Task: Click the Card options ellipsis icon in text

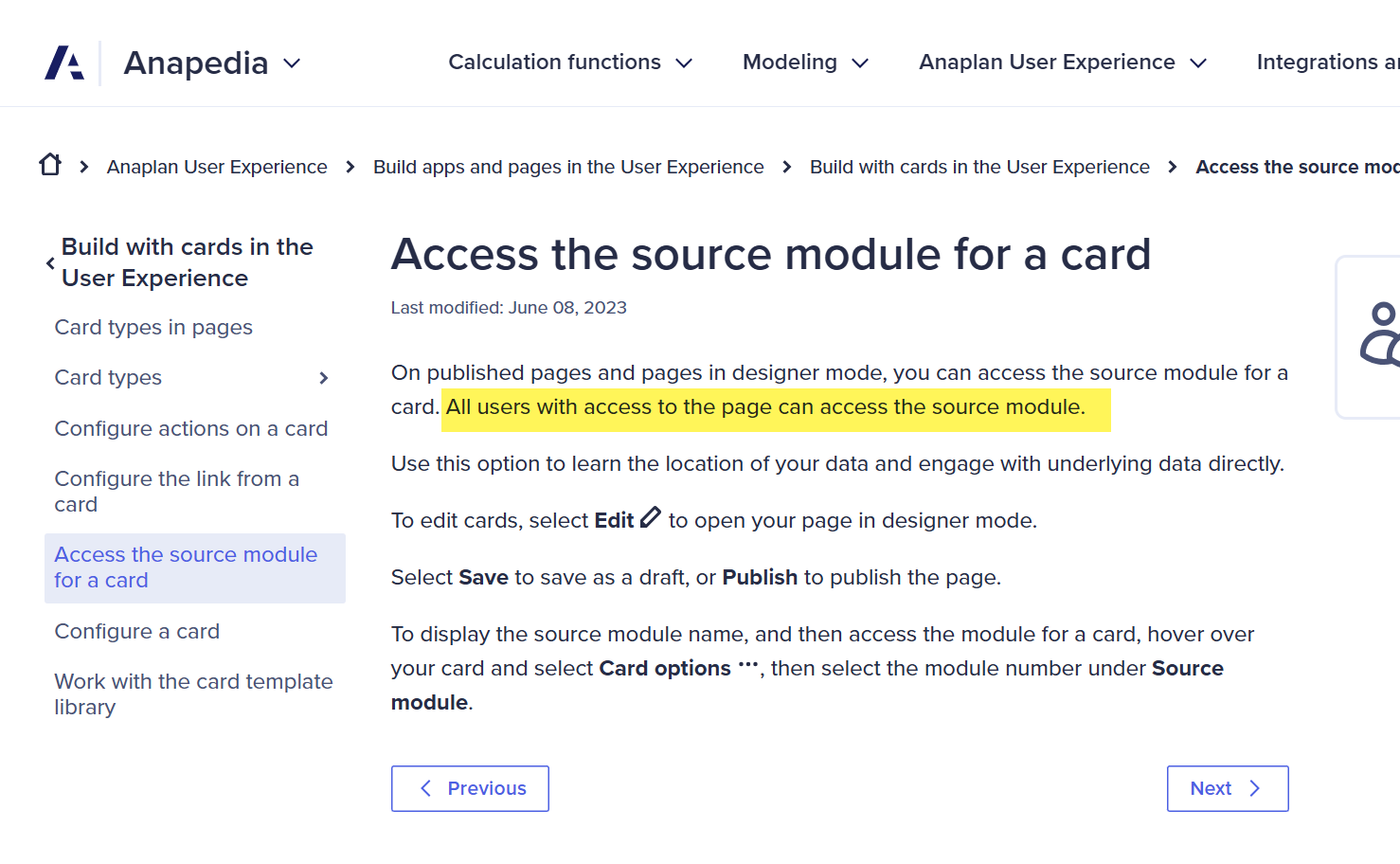Action: (x=748, y=664)
